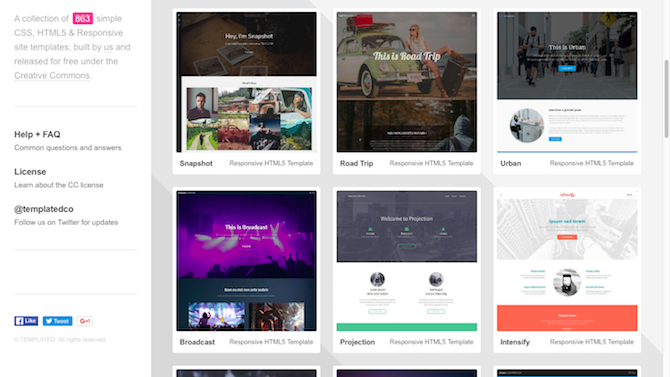
Task: Click the Road Trip title text
Action: point(356,163)
